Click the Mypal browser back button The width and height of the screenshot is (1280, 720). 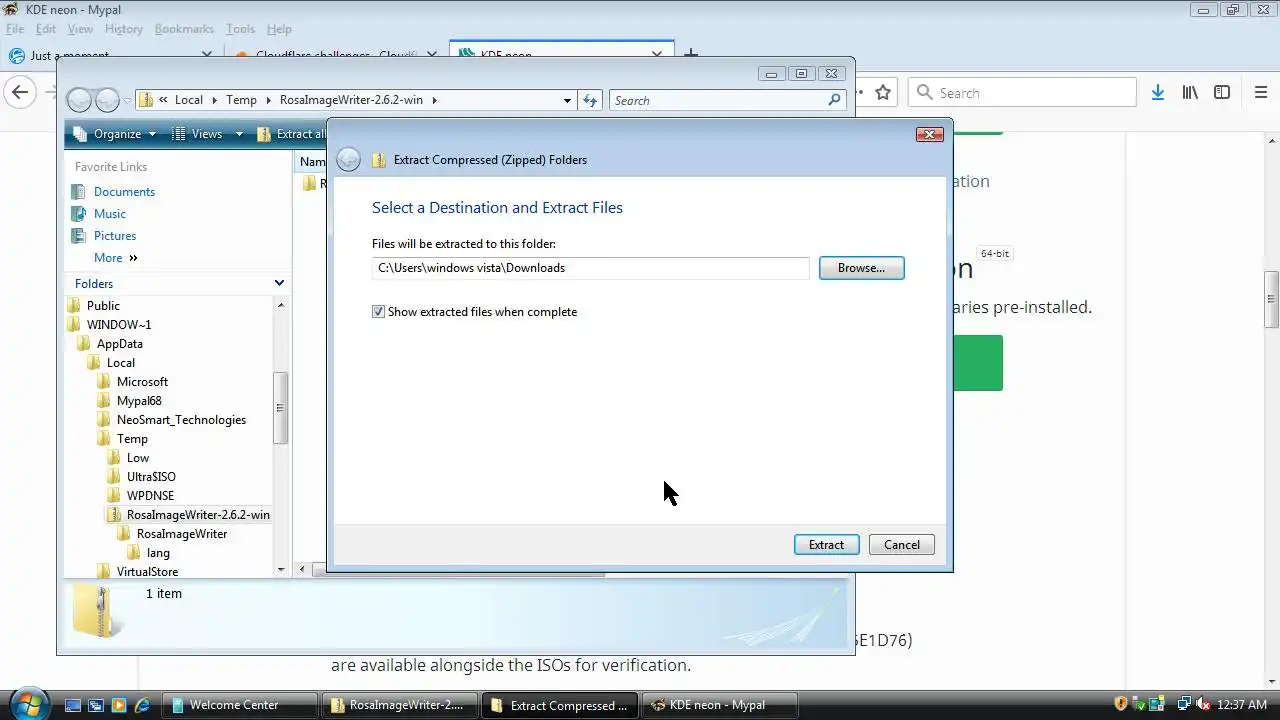20,93
